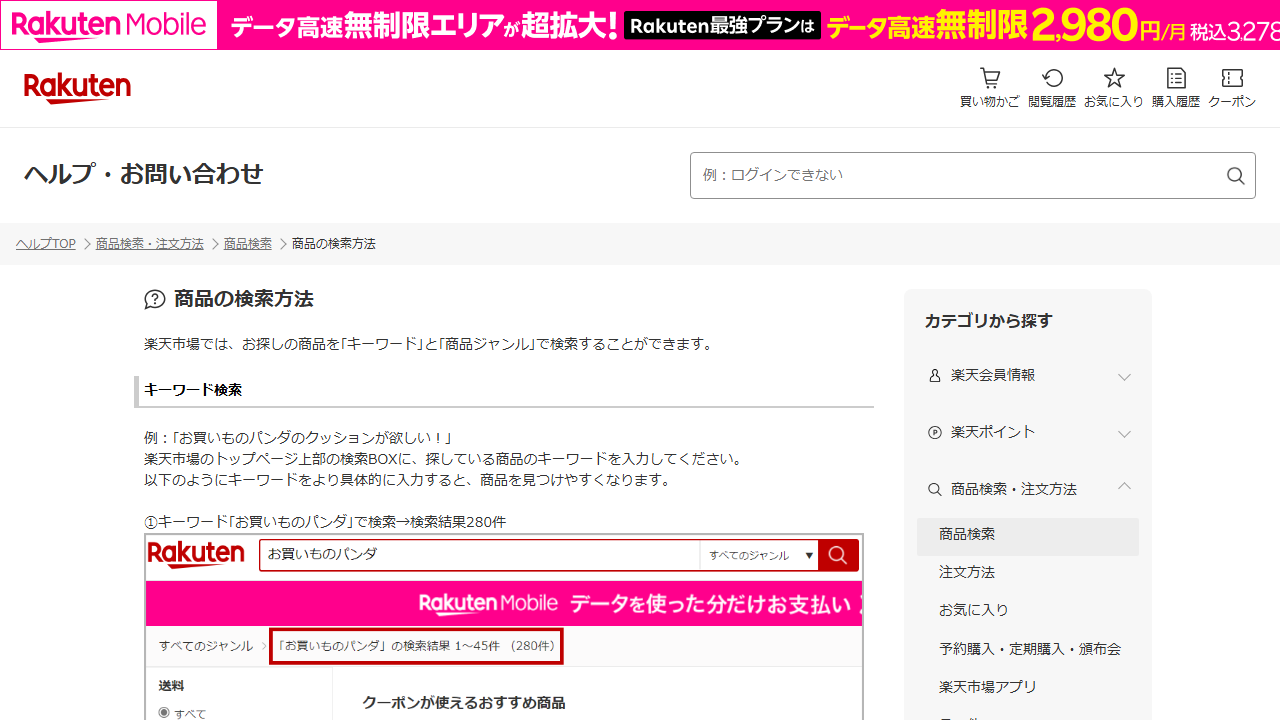Select 楽天市場アプリ in sidebar
Screen dimensions: 1280x720
coord(988,687)
